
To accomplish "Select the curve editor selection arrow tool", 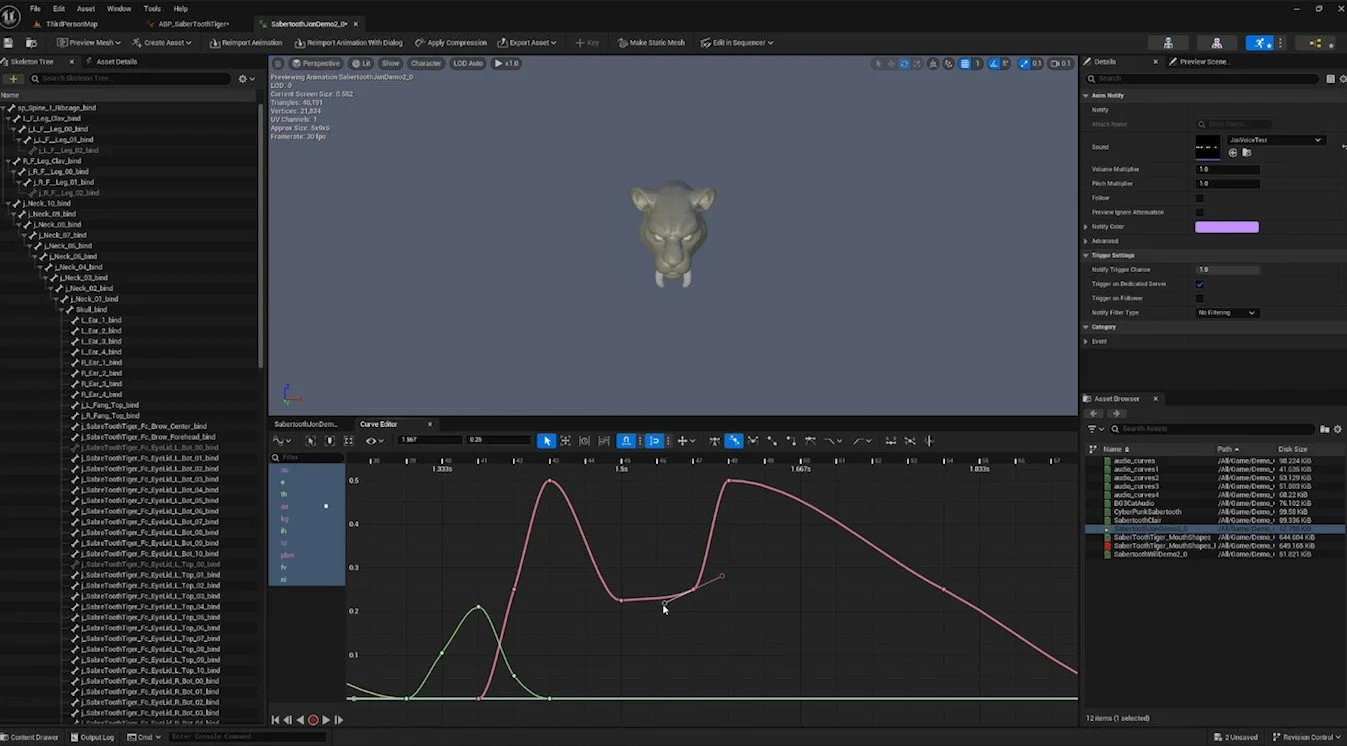I will pyautogui.click(x=546, y=441).
